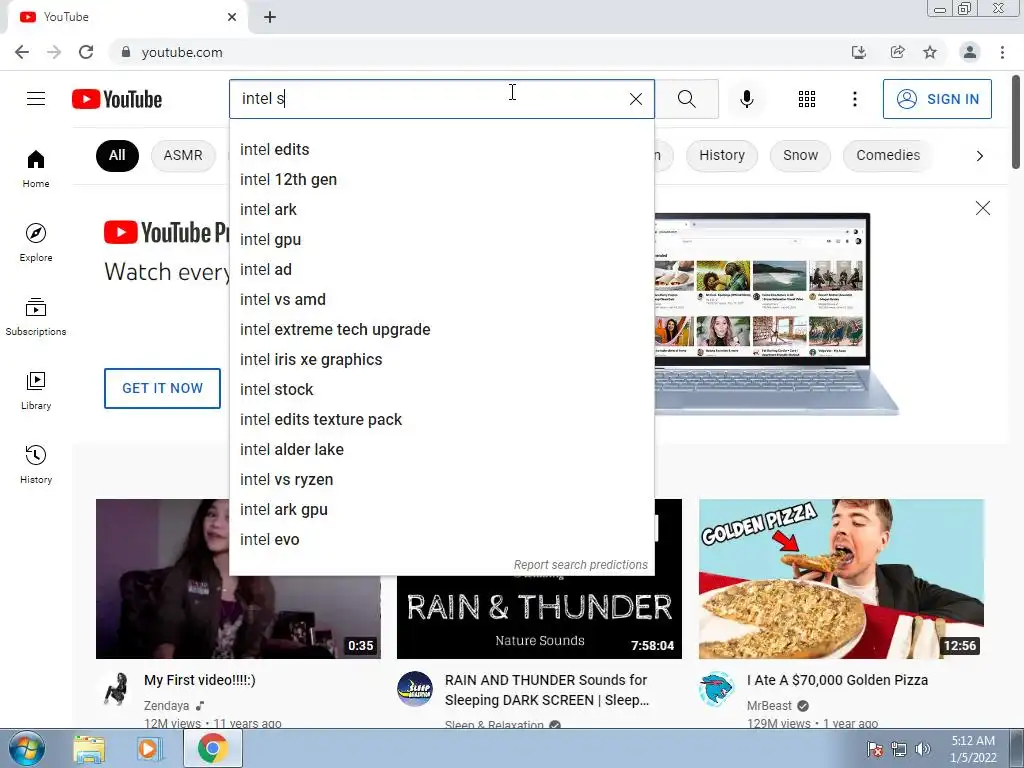Open History in the sidebar

[36, 464]
